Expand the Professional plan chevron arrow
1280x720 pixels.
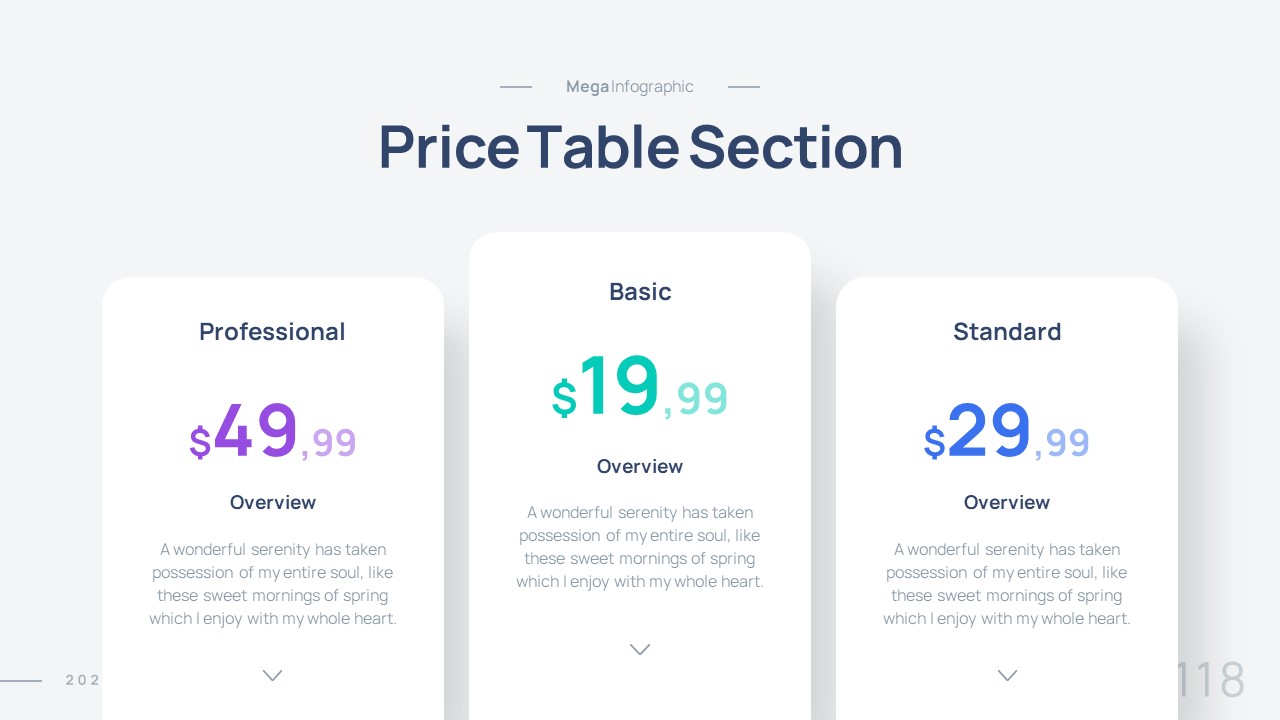272,676
